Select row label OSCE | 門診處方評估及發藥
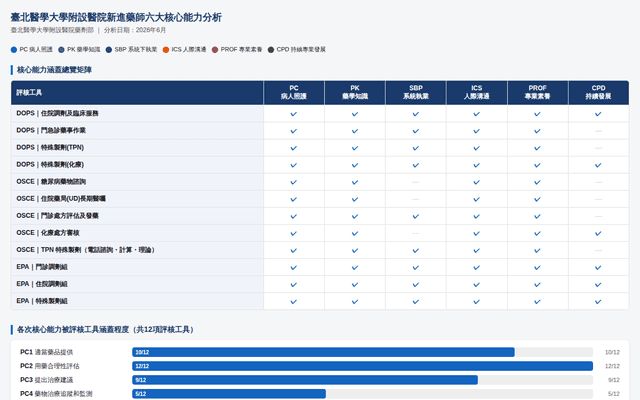640x400 pixels. tap(58, 216)
